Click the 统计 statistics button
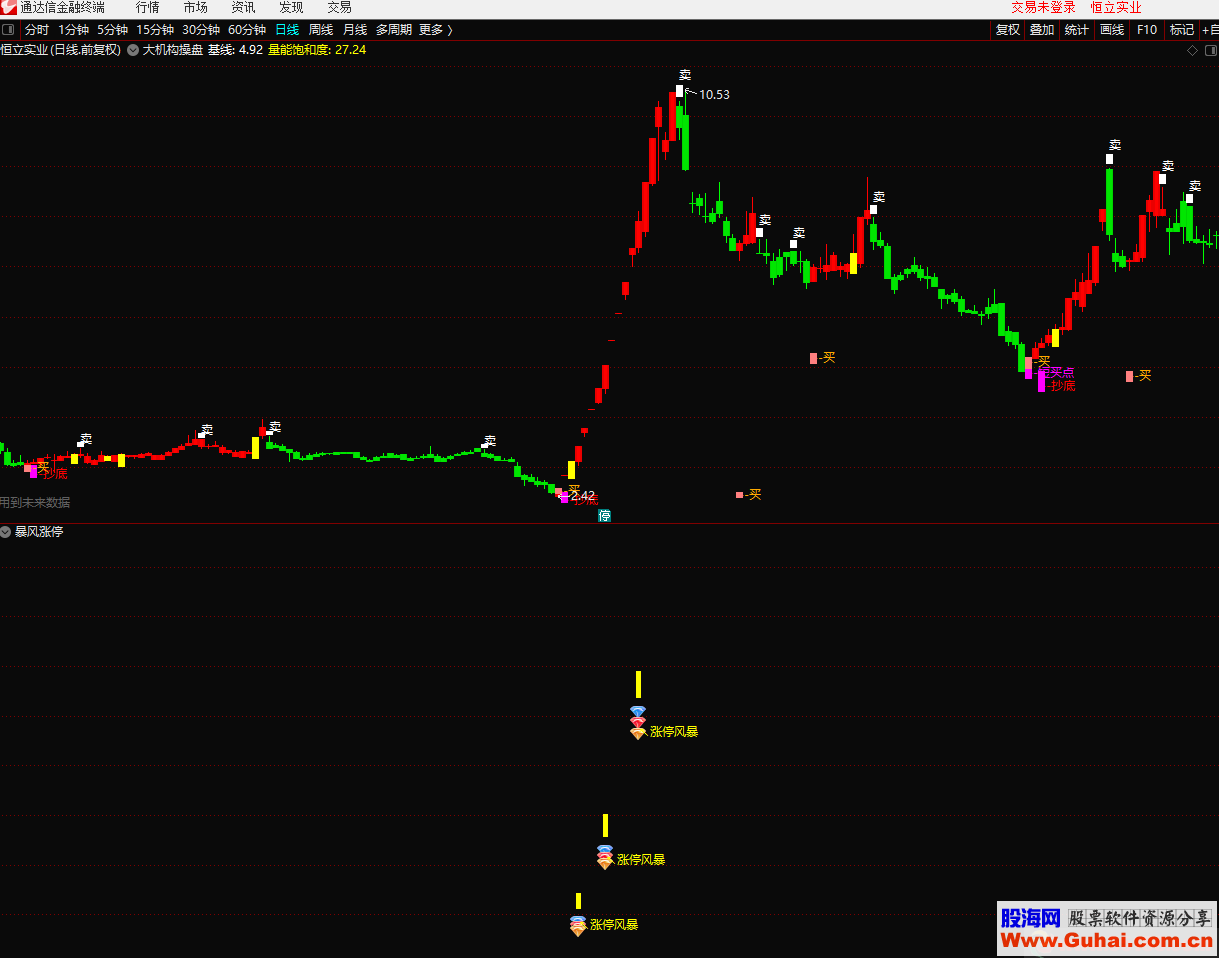 click(x=1077, y=30)
